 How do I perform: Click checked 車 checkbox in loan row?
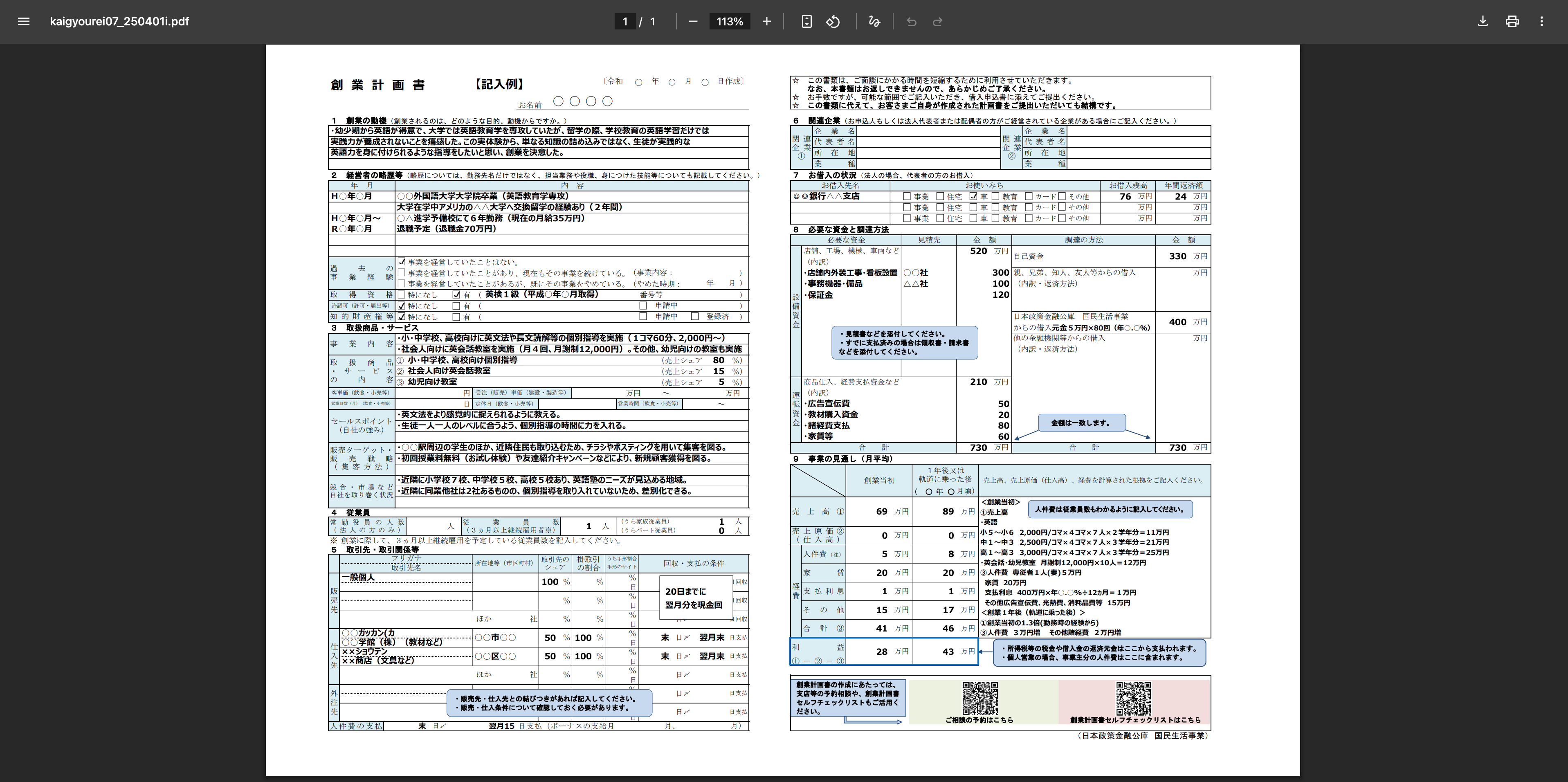point(973,197)
